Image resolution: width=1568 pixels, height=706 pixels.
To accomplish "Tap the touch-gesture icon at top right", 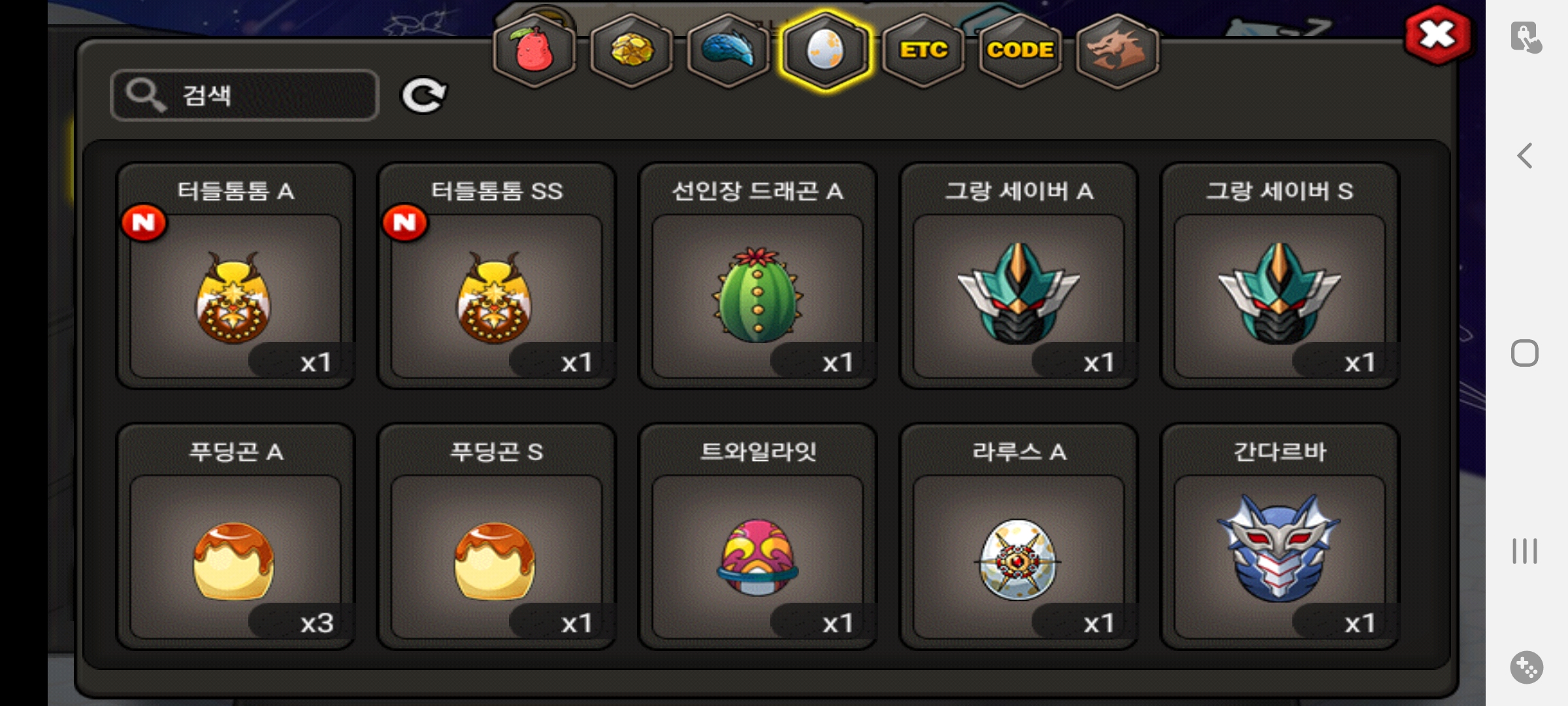I will point(1526,37).
